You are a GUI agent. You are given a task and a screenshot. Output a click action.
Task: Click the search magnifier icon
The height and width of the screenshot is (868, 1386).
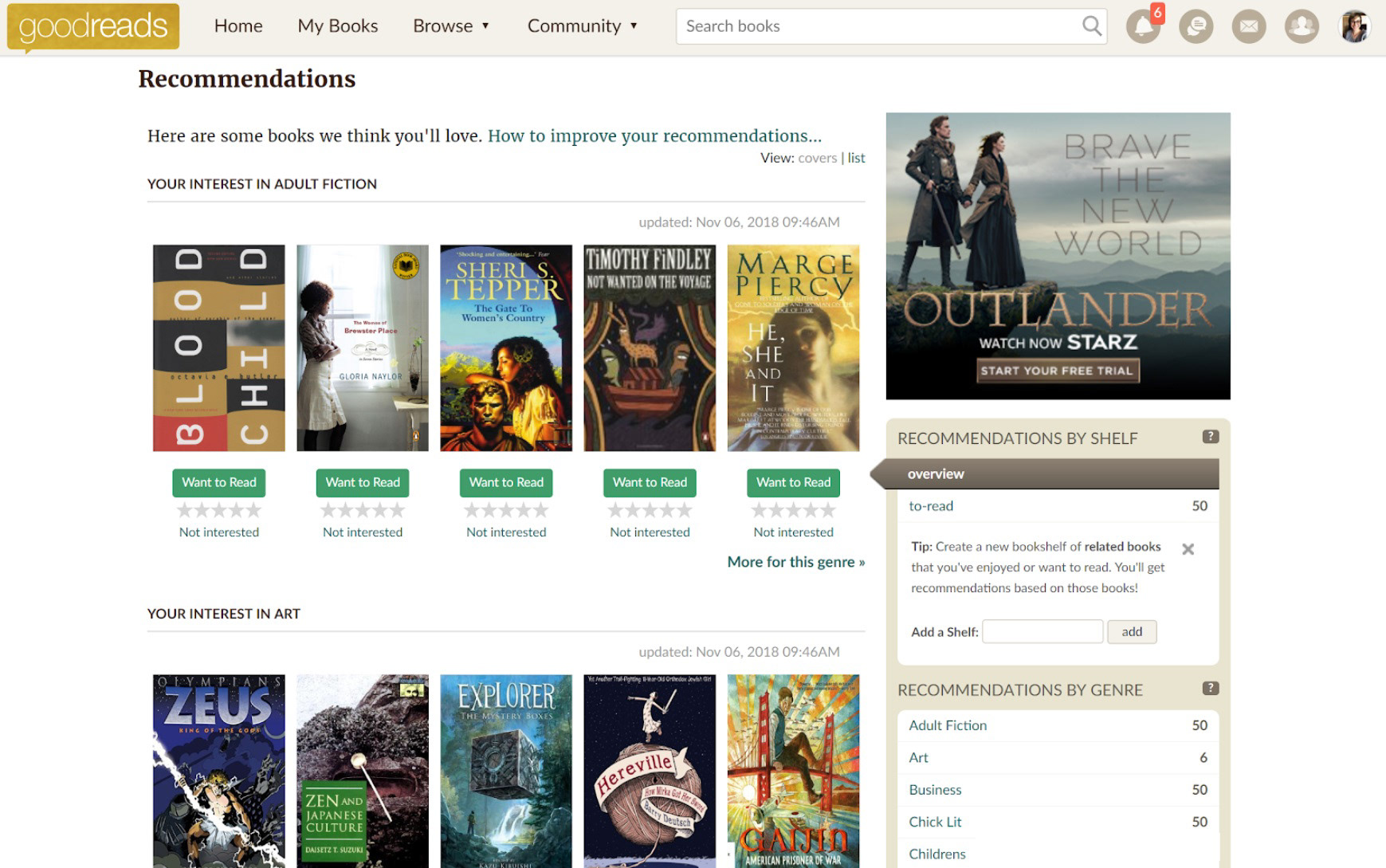(1092, 26)
